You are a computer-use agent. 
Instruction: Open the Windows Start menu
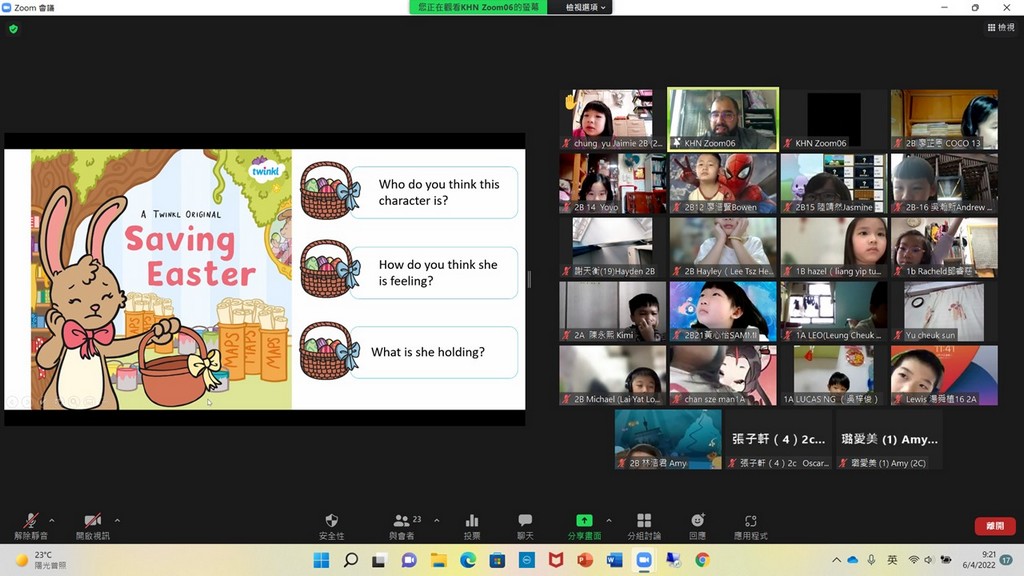pyautogui.click(x=321, y=560)
